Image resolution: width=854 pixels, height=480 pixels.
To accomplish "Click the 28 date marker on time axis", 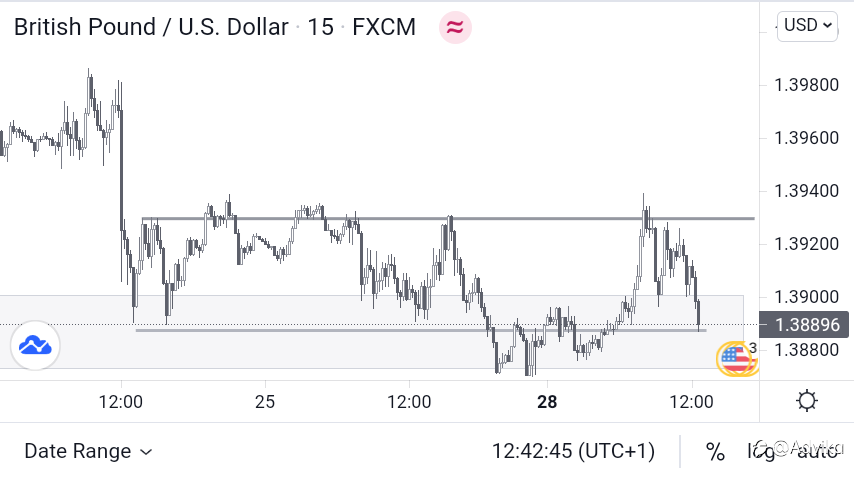I will click(546, 402).
